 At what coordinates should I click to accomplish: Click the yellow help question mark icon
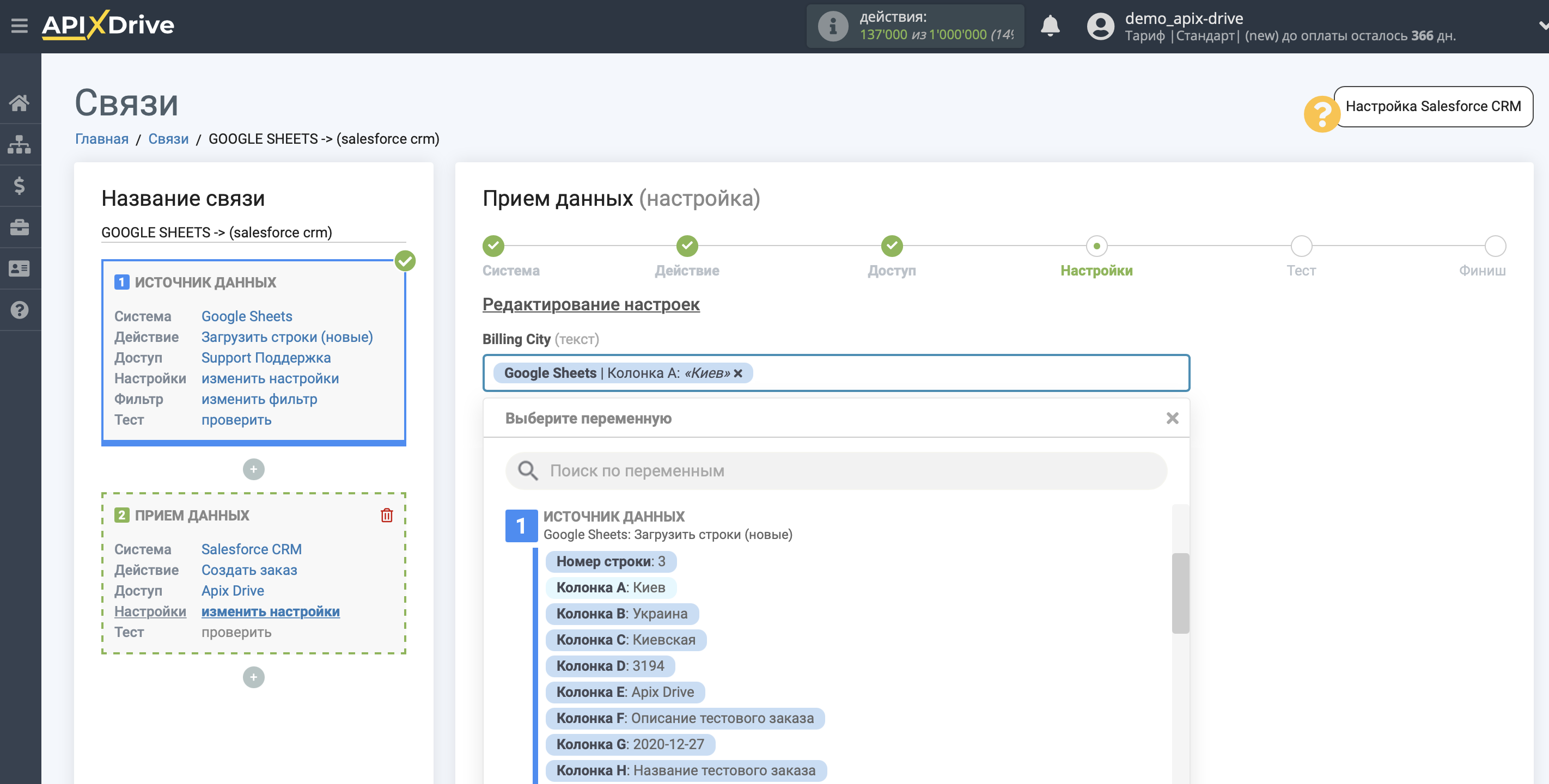tap(1321, 114)
